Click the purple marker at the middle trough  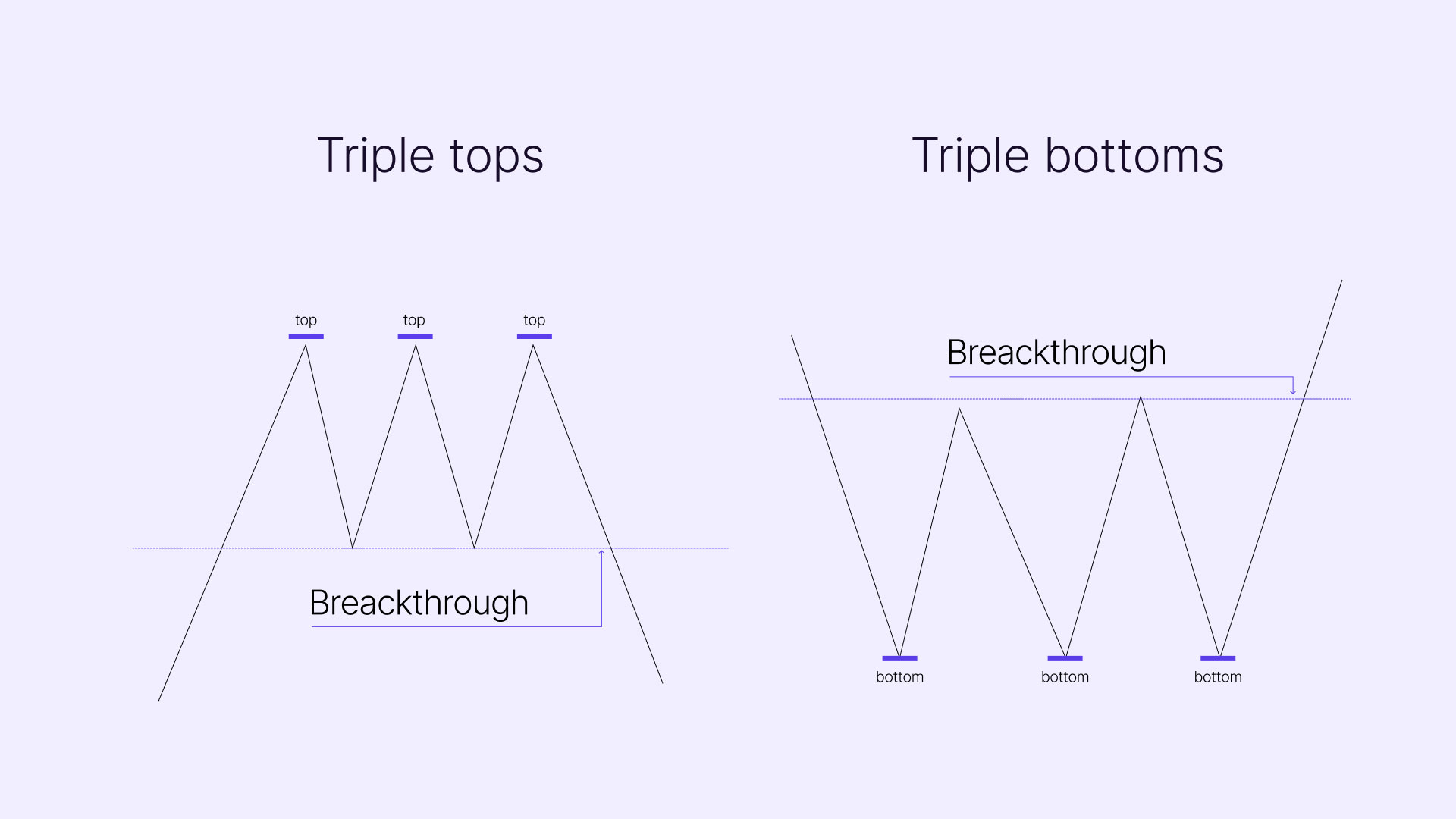click(1065, 658)
